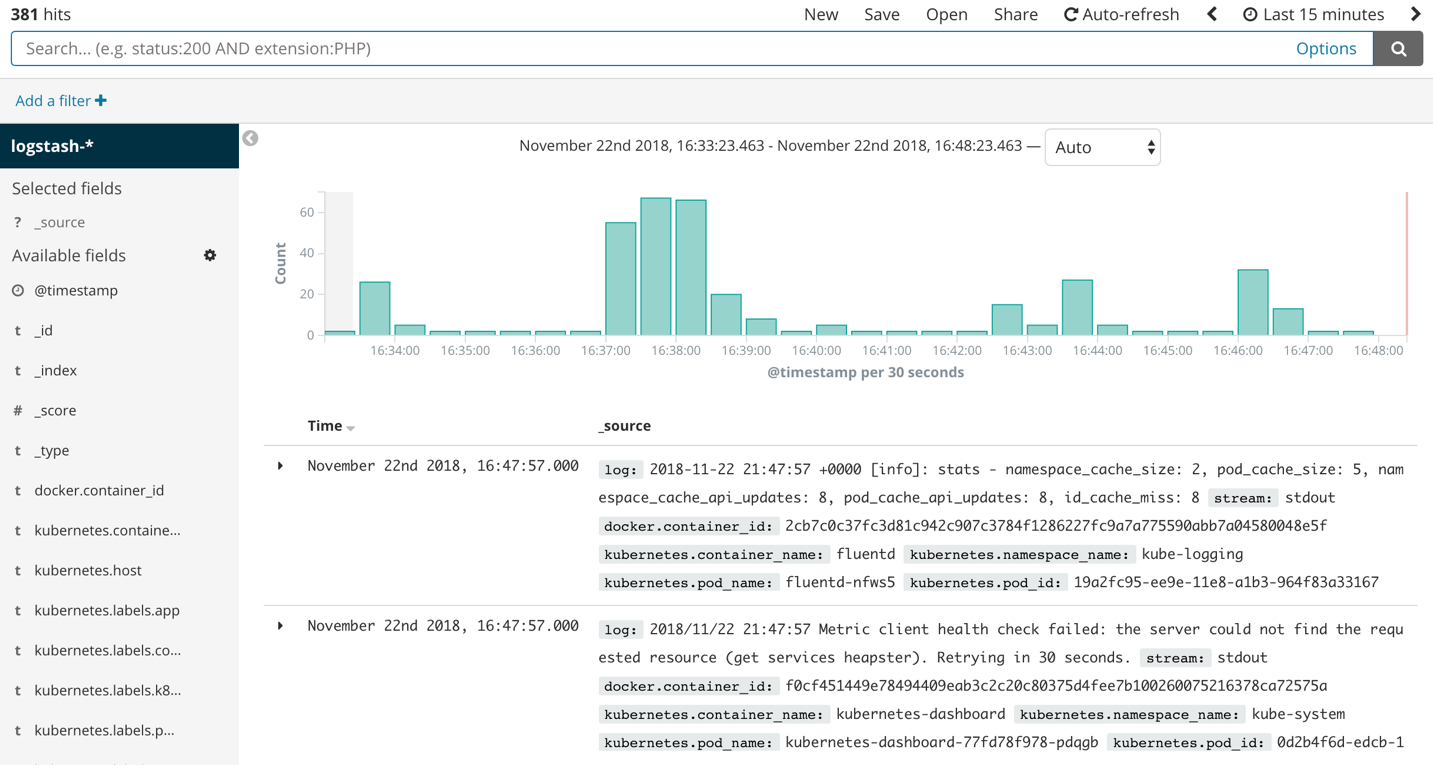
Task: Open available fields settings gear
Action: (x=210, y=255)
